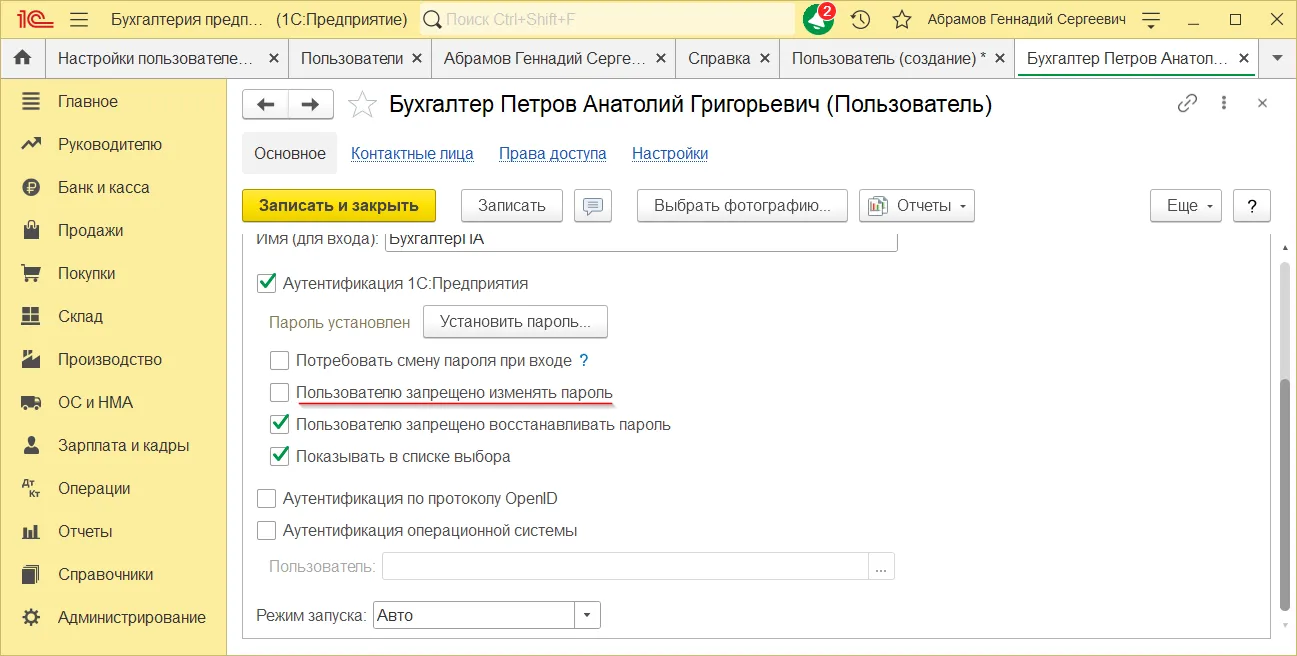This screenshot has height=656, width=1297.
Task: Enable 'Пользователю запрещено изменять пароль' checkbox
Action: (280, 393)
